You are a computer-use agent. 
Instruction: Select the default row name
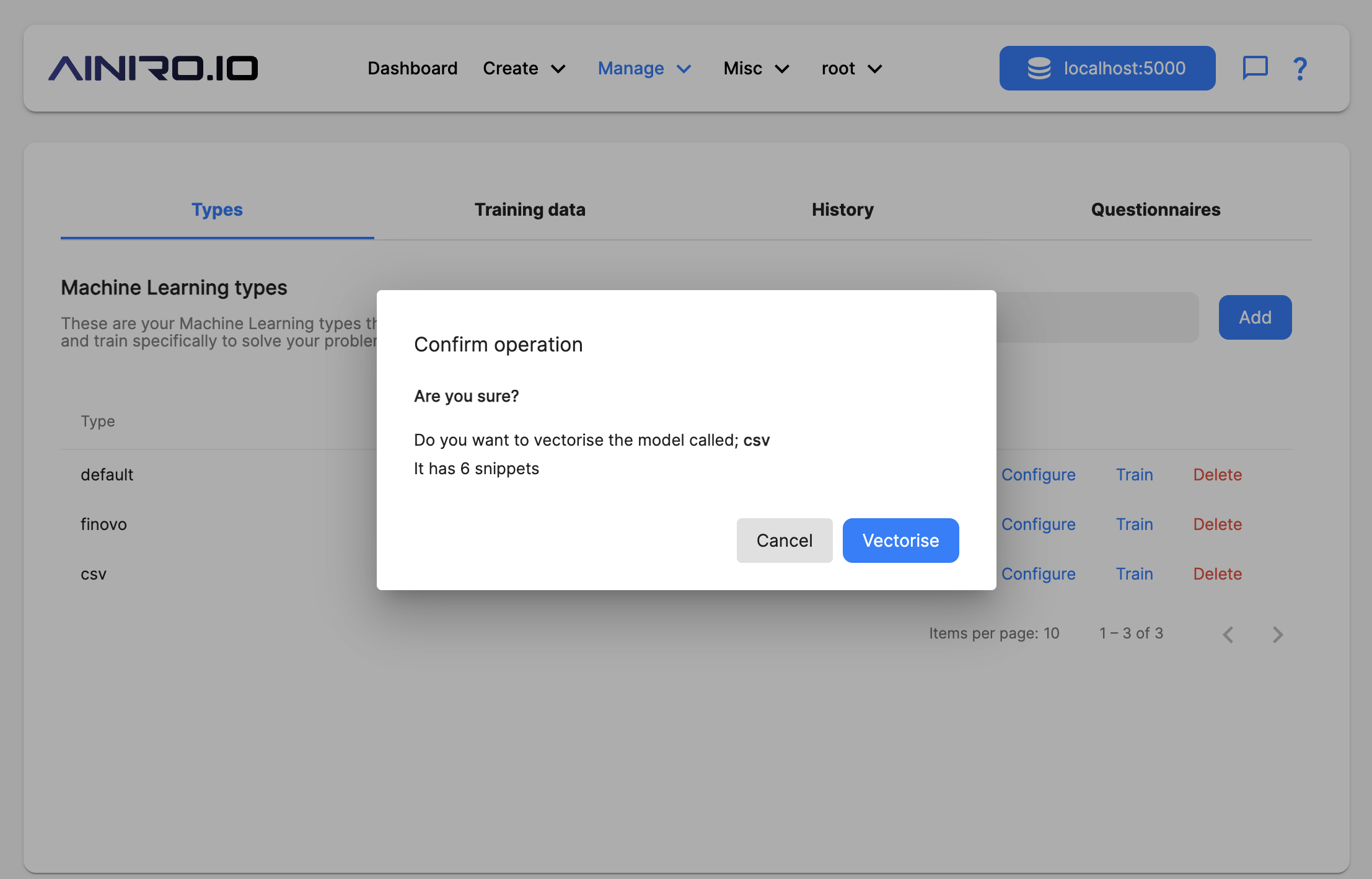tap(107, 475)
